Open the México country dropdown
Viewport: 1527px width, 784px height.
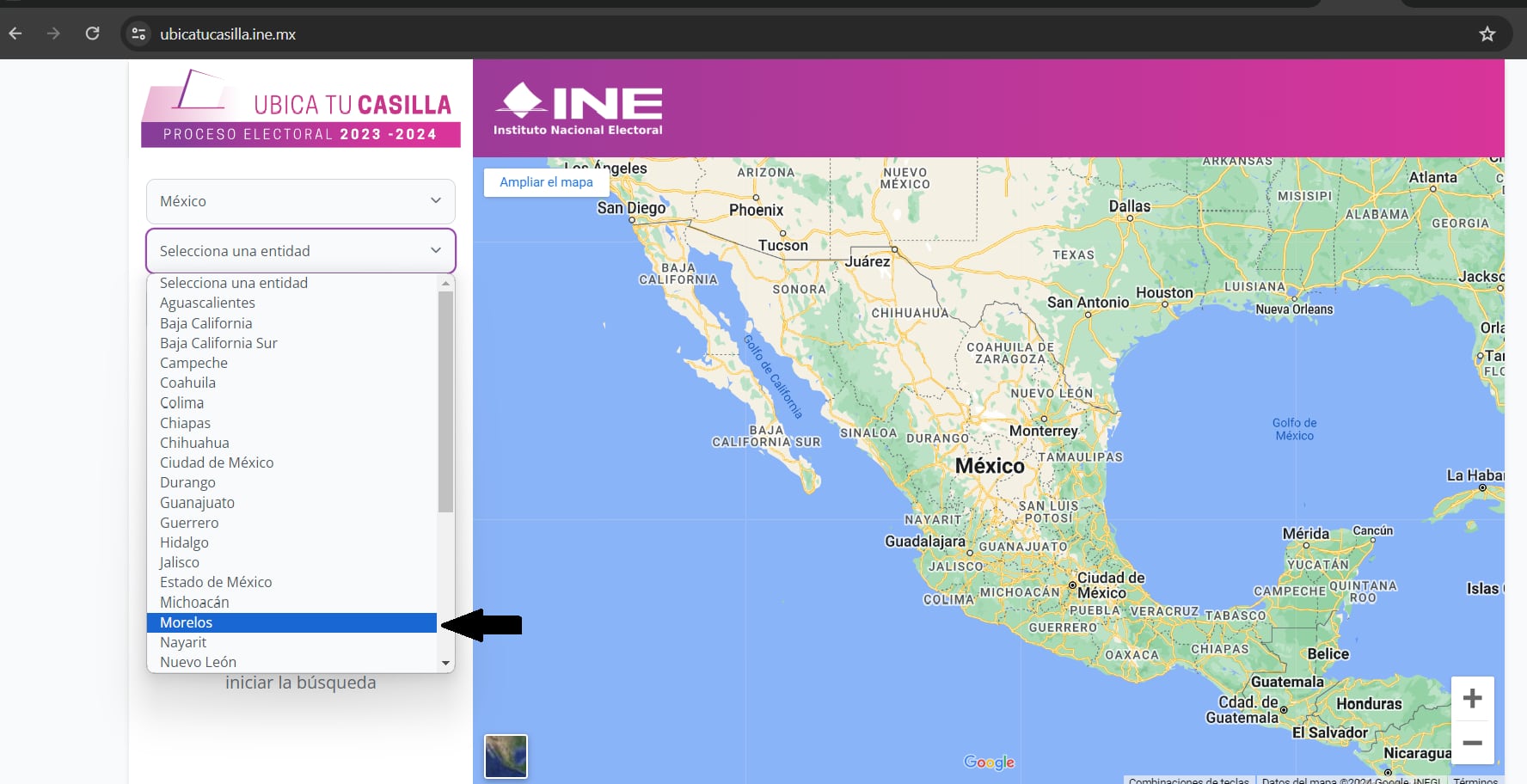[x=300, y=201]
